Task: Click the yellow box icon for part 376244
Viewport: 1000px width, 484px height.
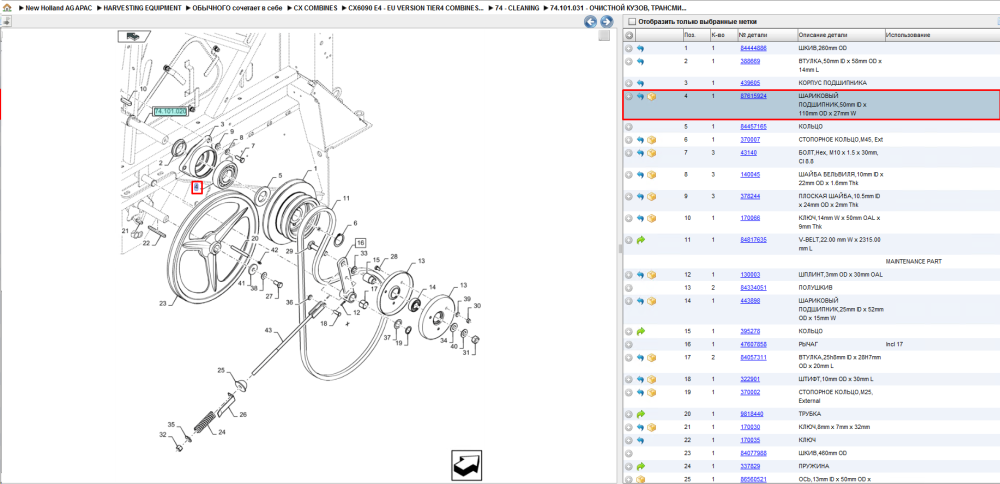Action: click(652, 197)
